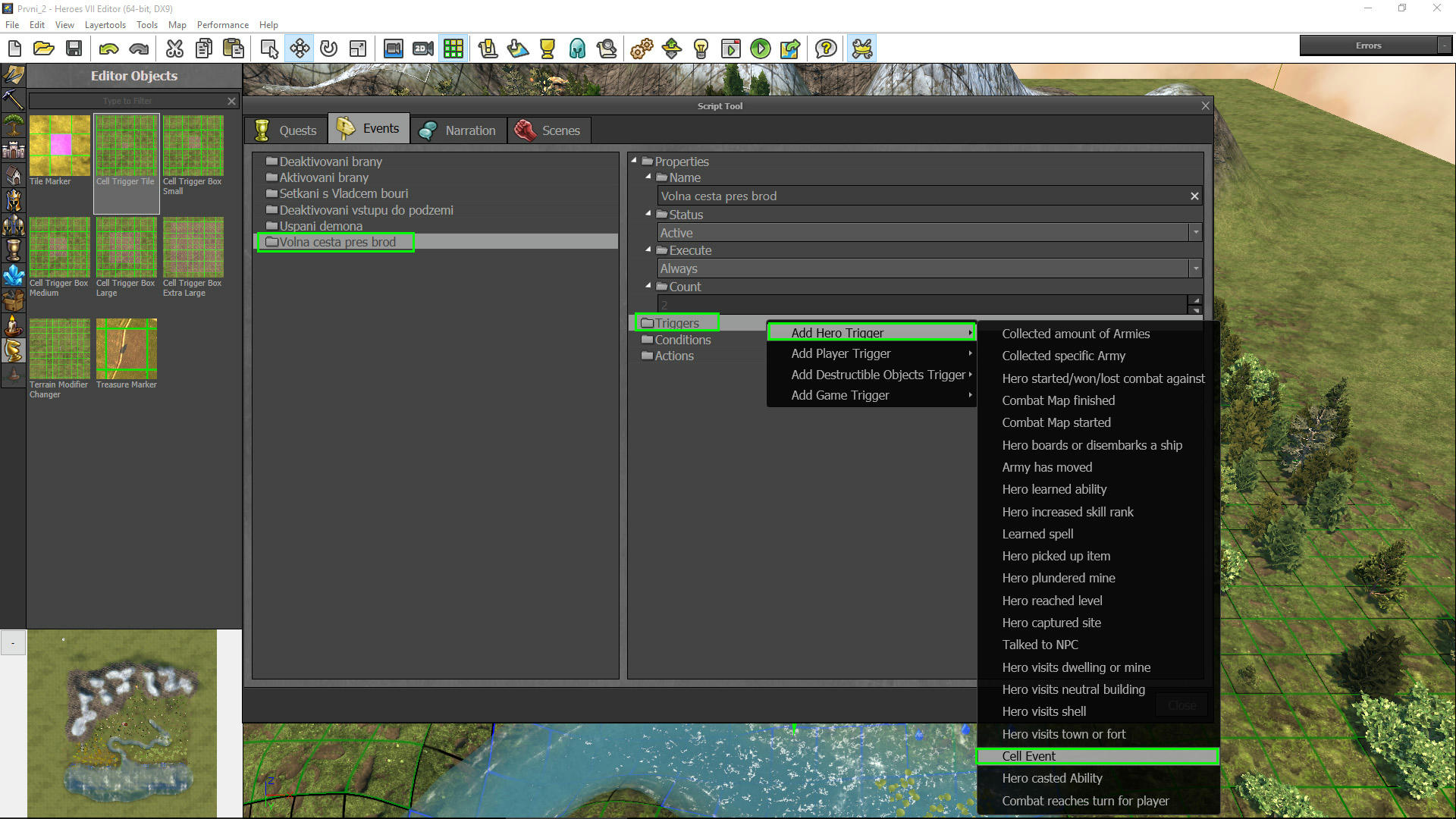This screenshot has height=819, width=1456.
Task: Collapse the Properties tree node
Action: tap(634, 161)
